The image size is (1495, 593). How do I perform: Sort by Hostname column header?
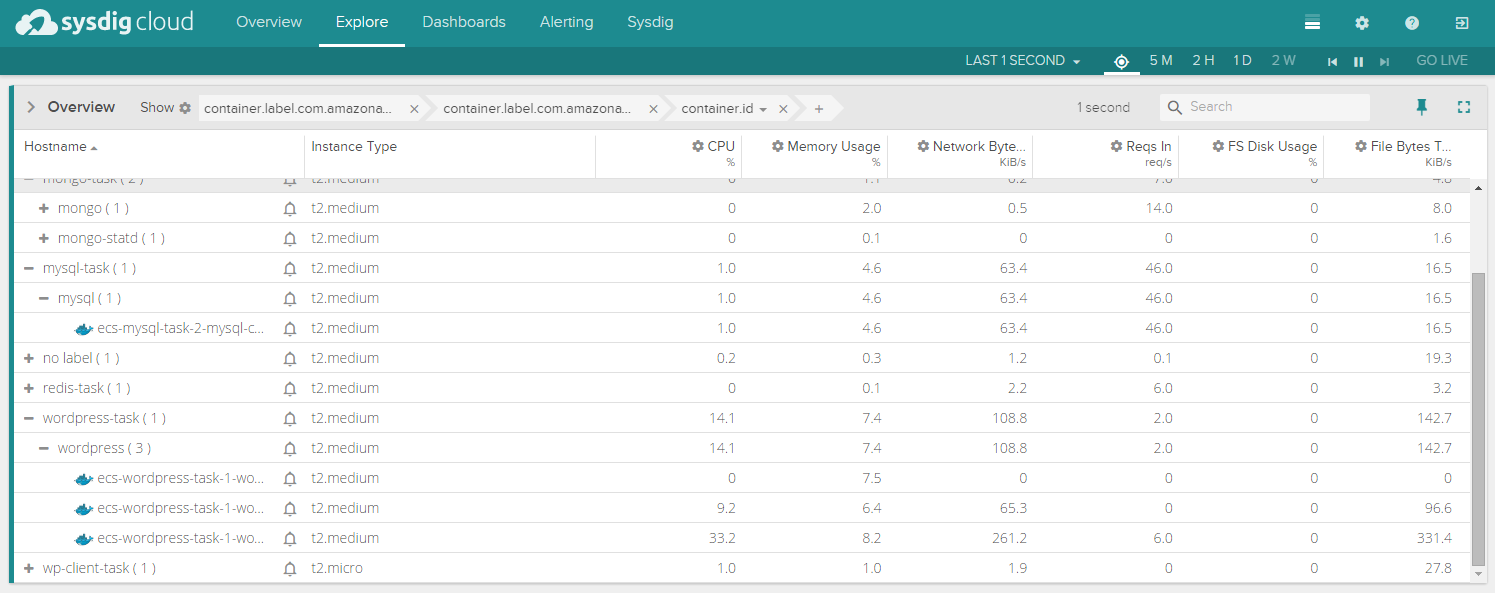pyautogui.click(x=61, y=147)
